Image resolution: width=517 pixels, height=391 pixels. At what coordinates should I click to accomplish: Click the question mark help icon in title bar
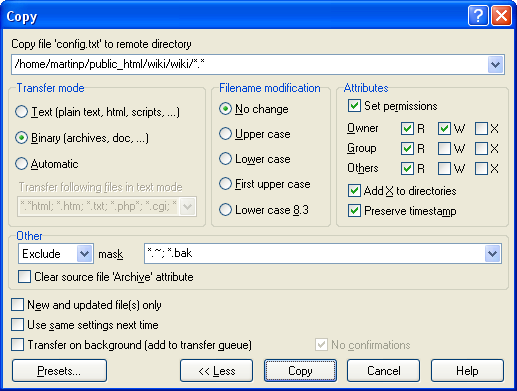(x=478, y=16)
